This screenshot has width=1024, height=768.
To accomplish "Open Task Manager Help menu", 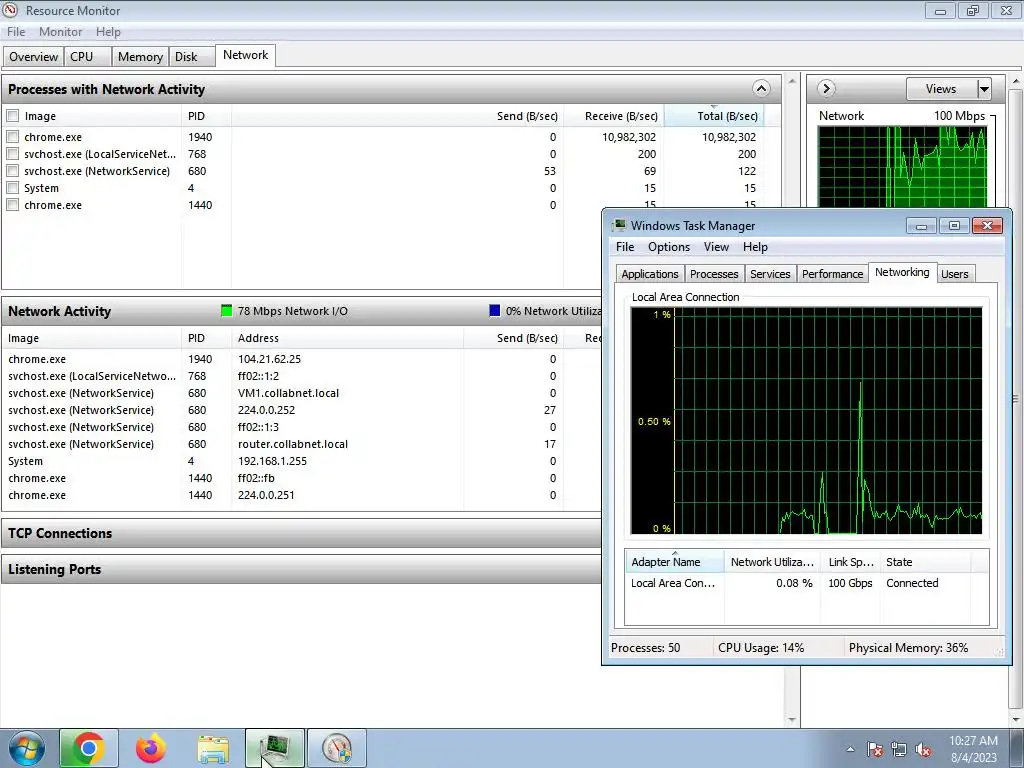I will 755,247.
